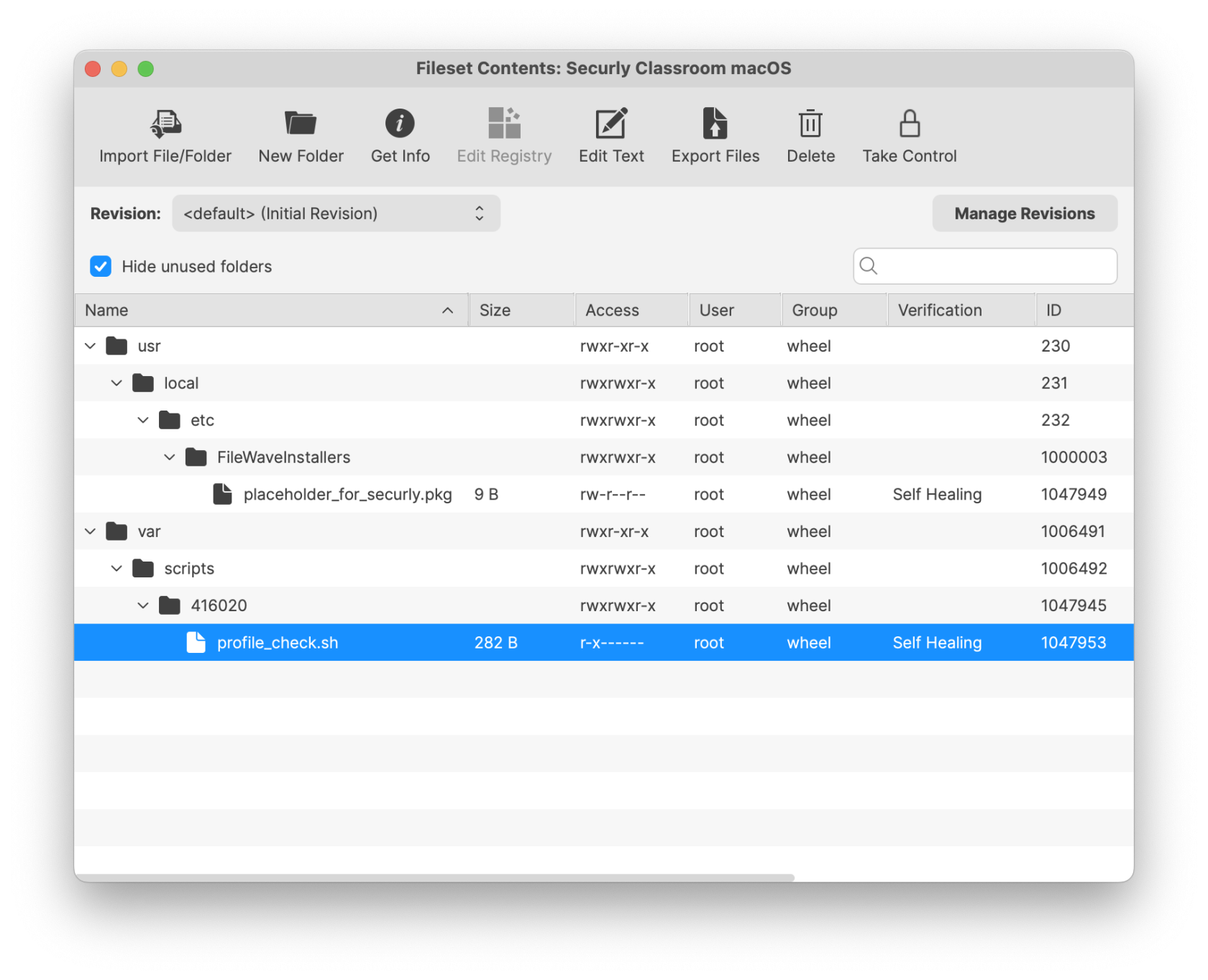Screen dimensions: 1208x980
Task: Select the profile_check.sh file name
Action: coord(278,643)
